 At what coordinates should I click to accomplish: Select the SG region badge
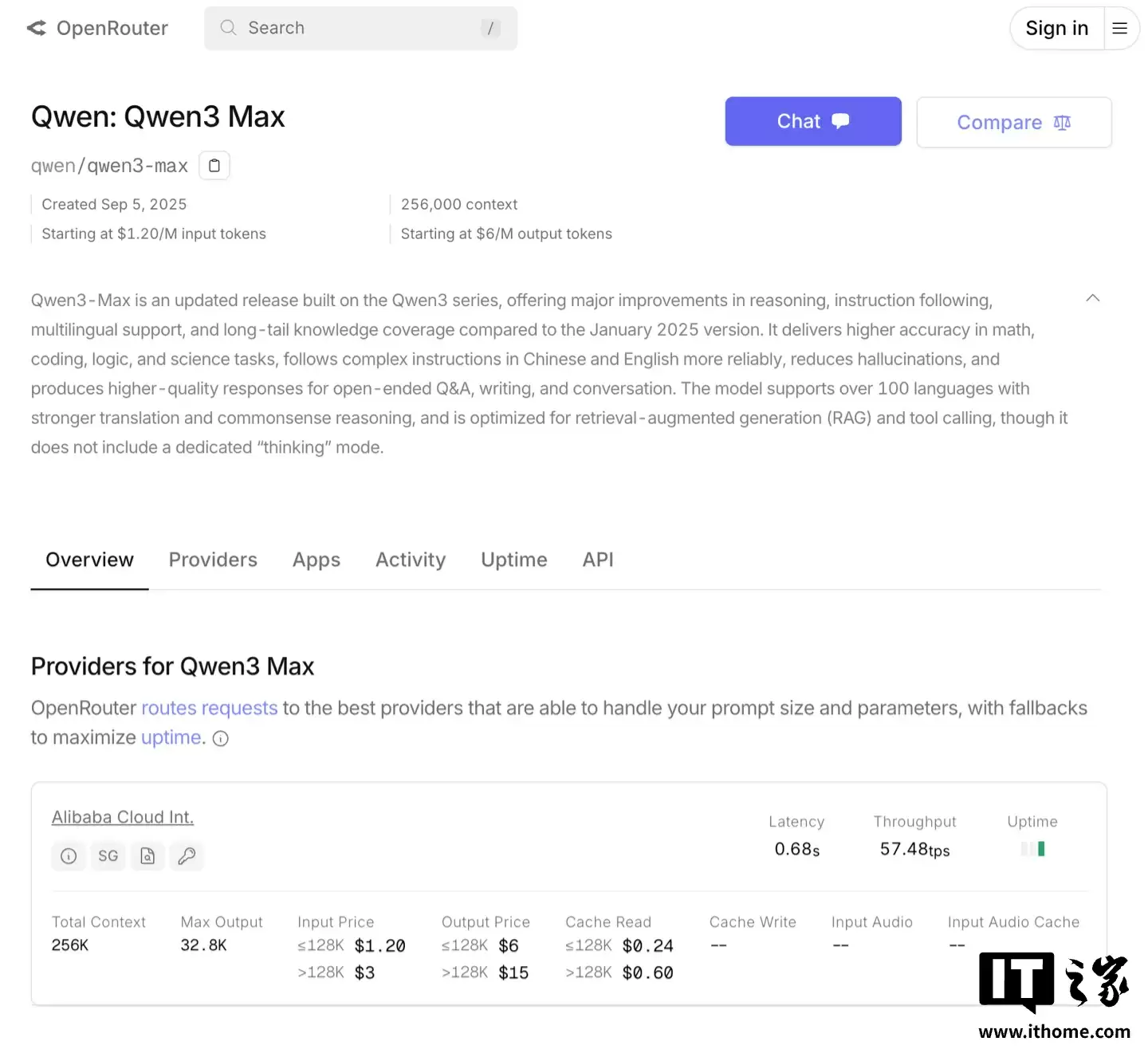(108, 856)
